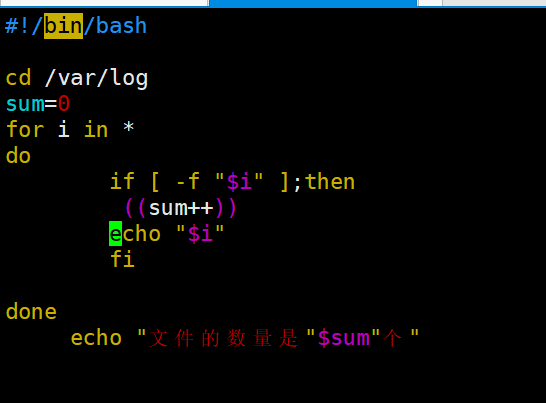Click the "for" keyword
Image resolution: width=546 pixels, height=403 pixels.
(x=25, y=130)
